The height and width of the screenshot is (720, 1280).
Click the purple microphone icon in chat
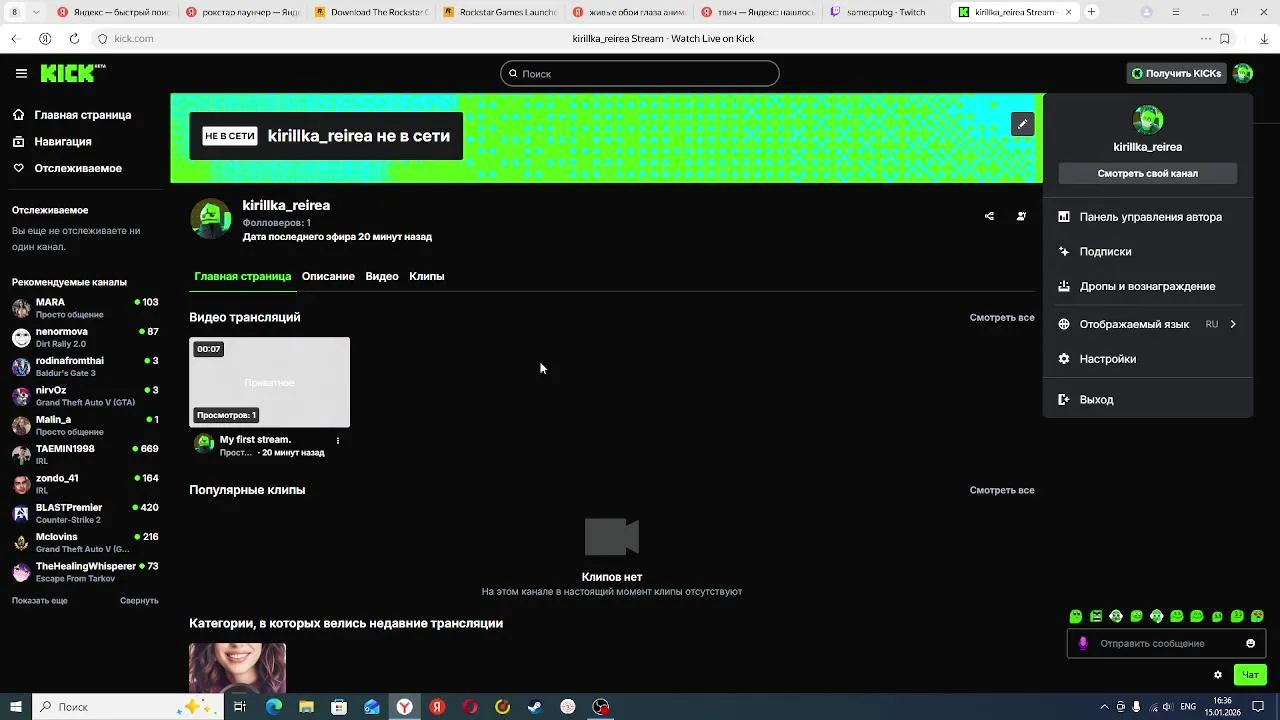1083,643
